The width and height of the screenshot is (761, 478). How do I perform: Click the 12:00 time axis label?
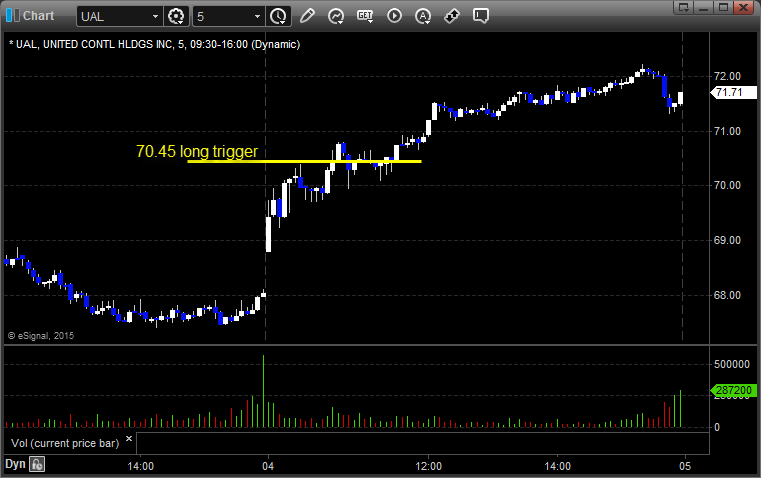[x=429, y=466]
